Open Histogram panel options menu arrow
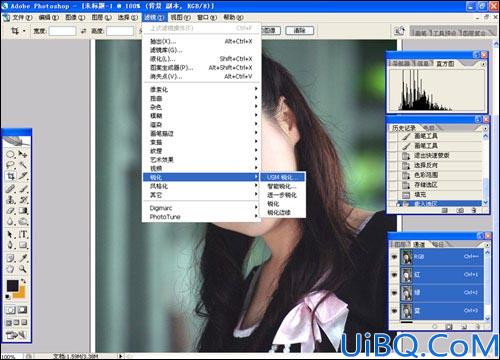 483,64
